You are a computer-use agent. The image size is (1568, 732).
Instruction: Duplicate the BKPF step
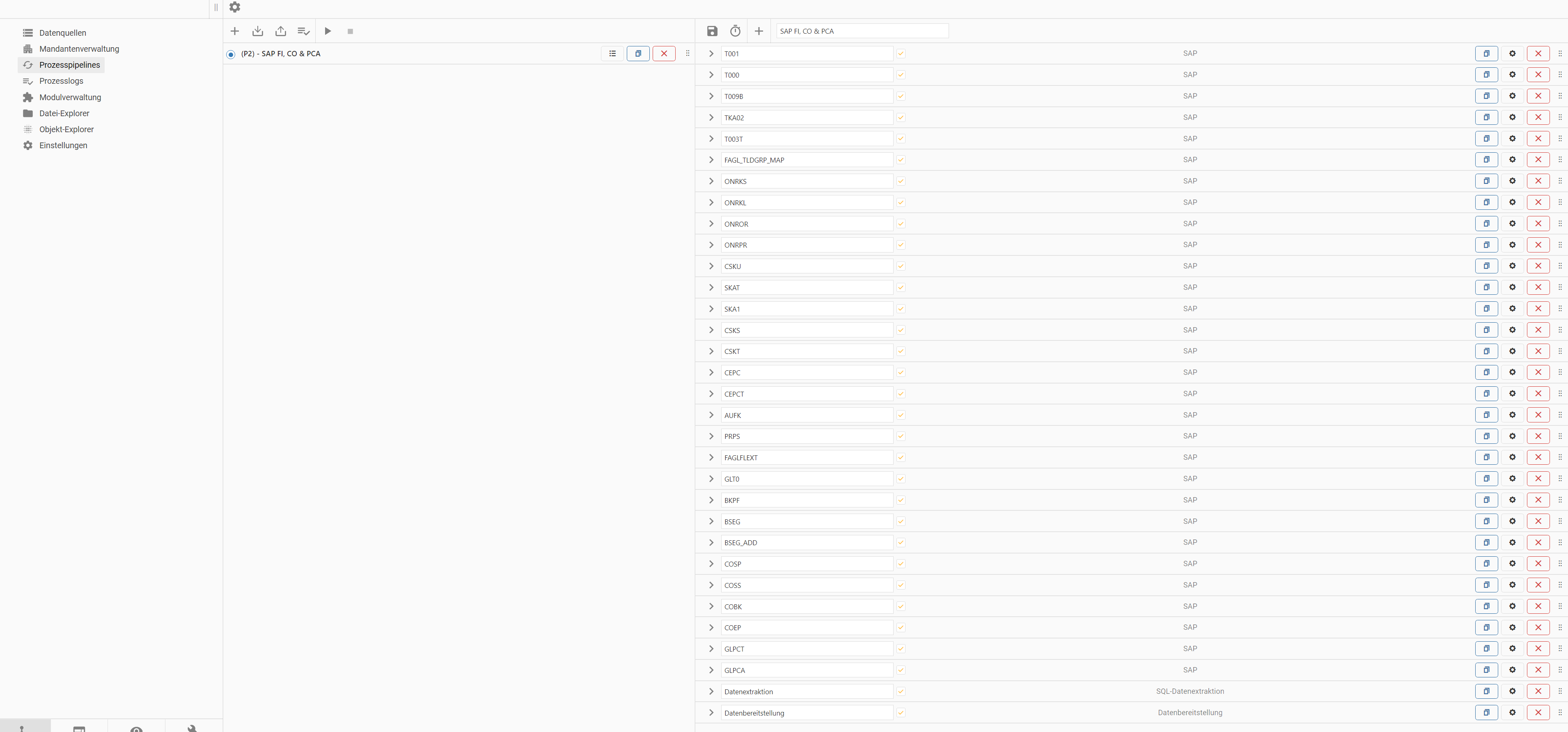1486,500
